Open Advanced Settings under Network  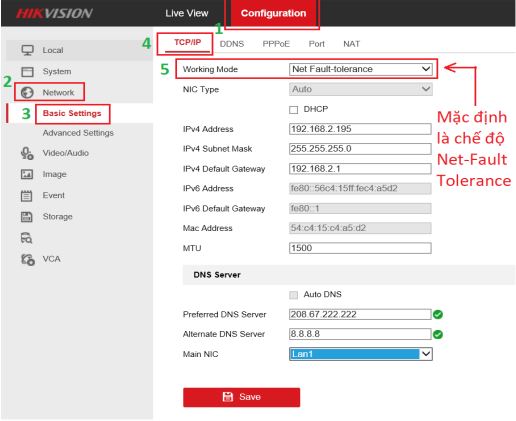(x=78, y=133)
